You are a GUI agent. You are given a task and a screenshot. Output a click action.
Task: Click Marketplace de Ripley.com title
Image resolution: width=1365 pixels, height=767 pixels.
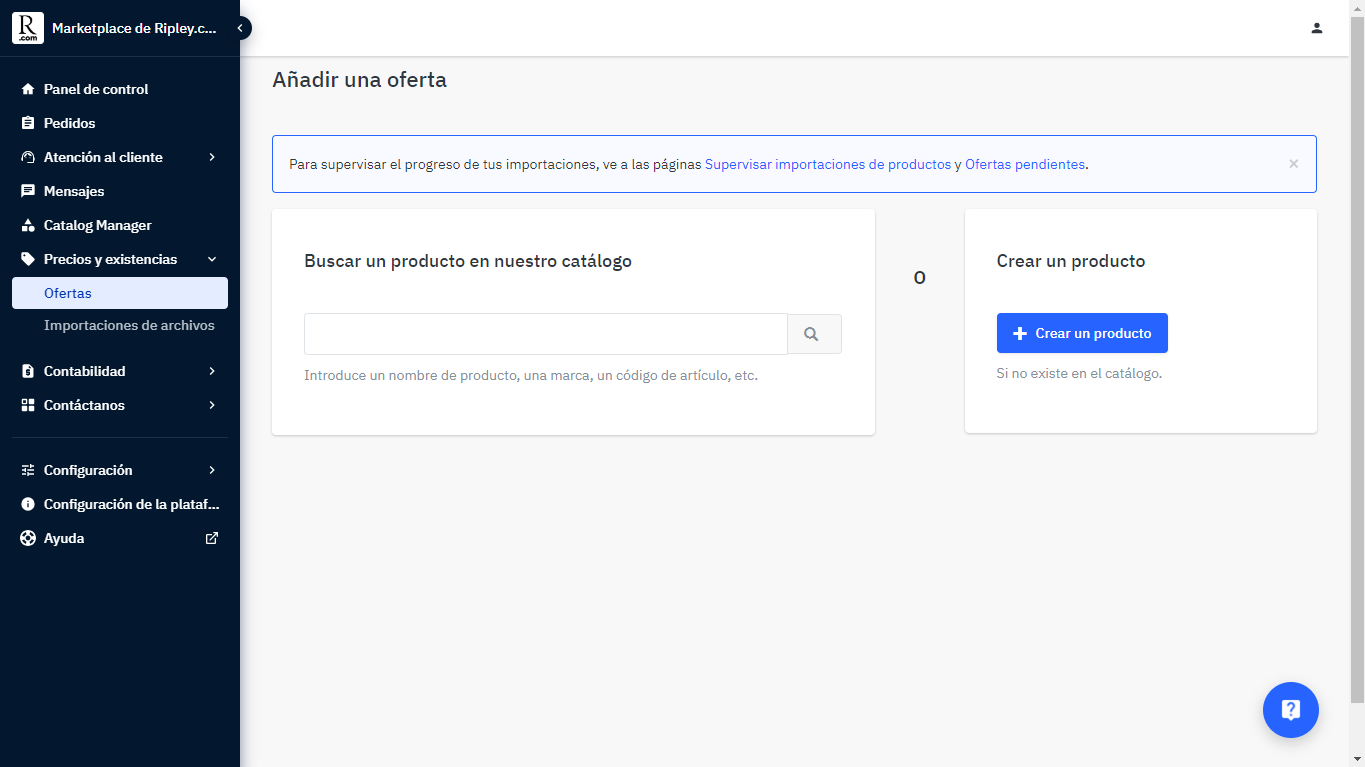click(134, 28)
